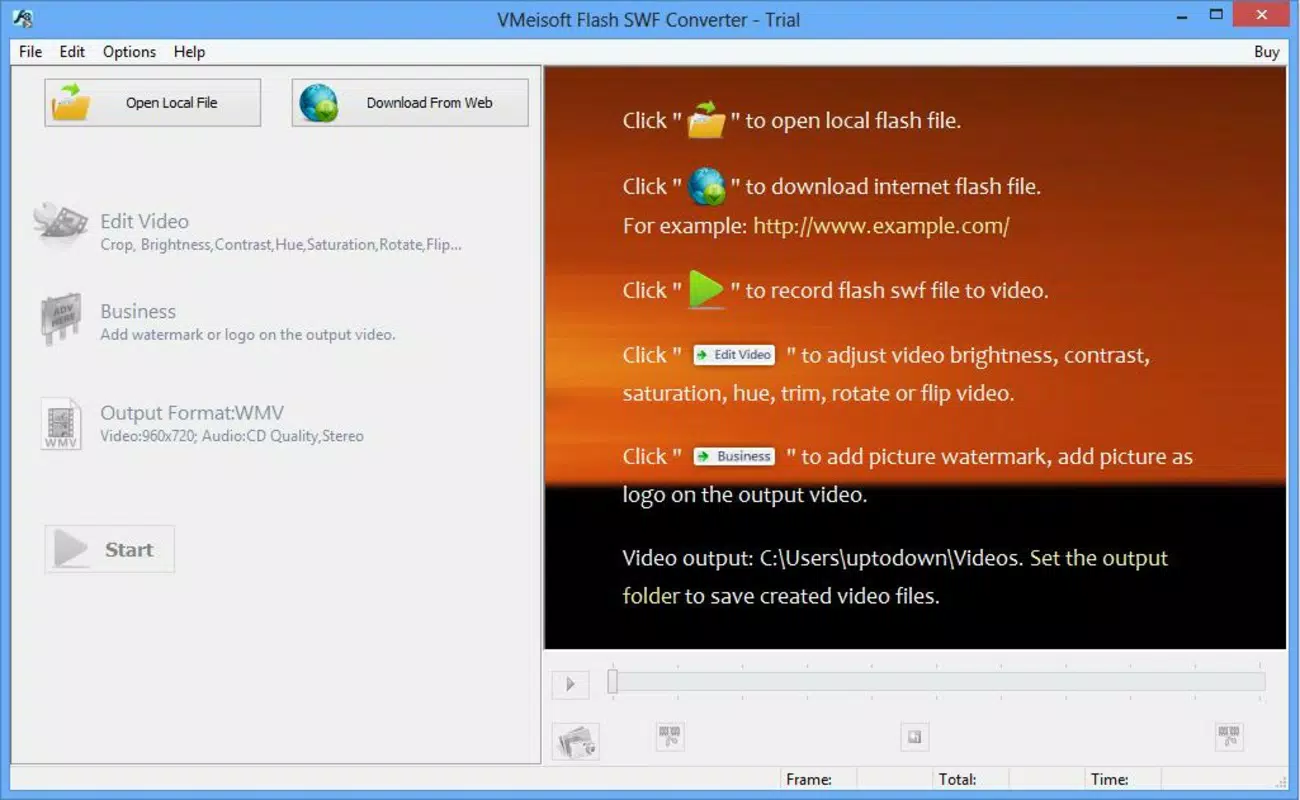Viewport: 1300px width, 800px height.
Task: Click the Business badge in instructions
Action: point(734,456)
